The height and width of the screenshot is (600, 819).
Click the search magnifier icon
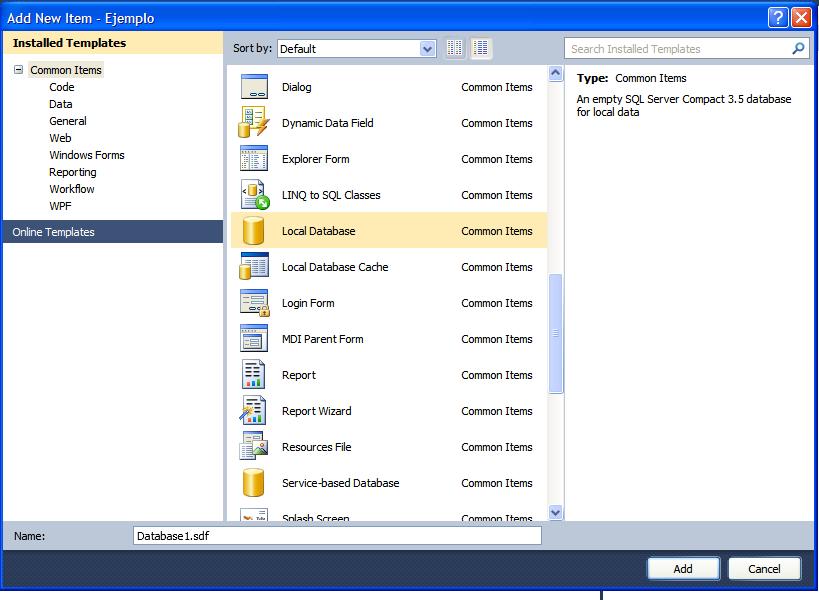point(797,48)
